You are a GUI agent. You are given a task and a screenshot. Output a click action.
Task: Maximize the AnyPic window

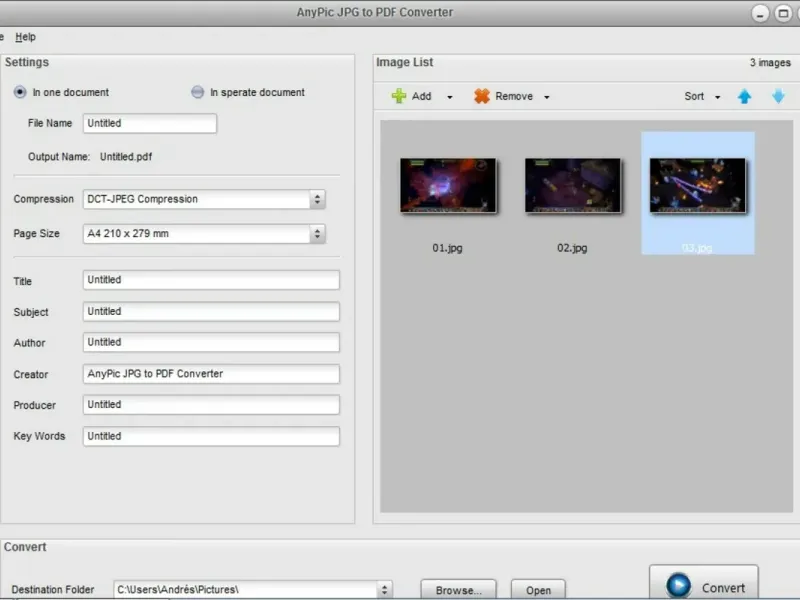[x=783, y=13]
